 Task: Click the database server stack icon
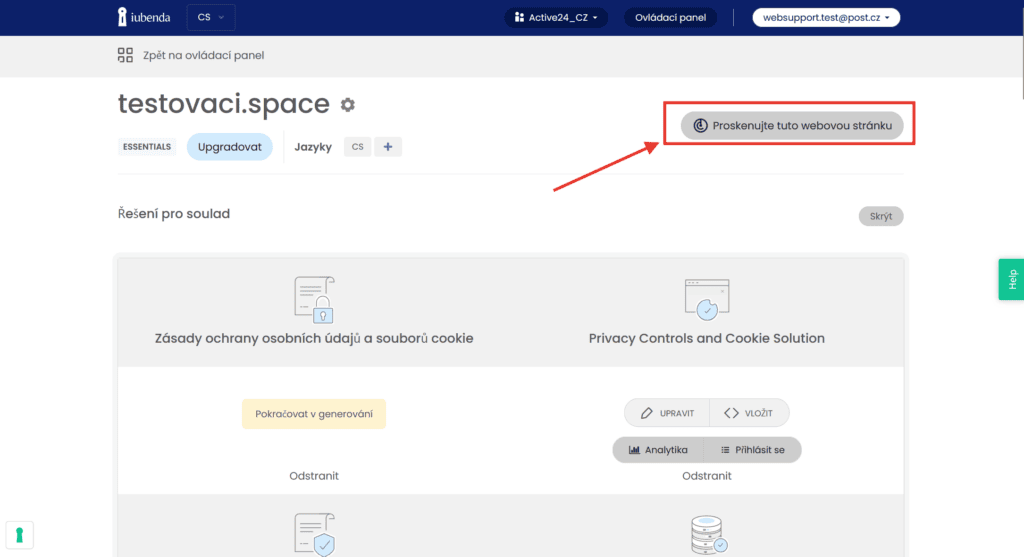tap(709, 535)
